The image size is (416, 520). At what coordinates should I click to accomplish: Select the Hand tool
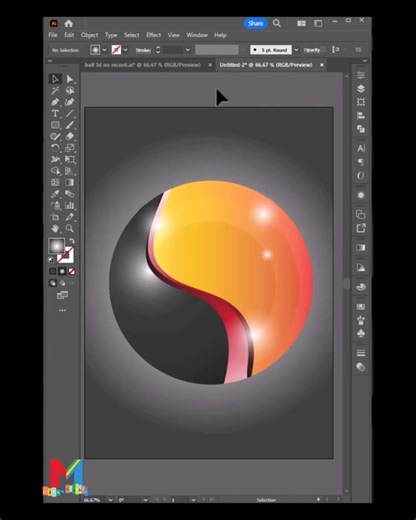coord(55,228)
